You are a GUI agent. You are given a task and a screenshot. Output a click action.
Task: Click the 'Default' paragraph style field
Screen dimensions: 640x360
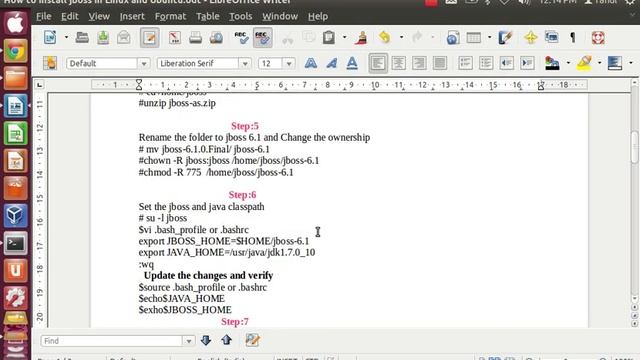[102, 64]
